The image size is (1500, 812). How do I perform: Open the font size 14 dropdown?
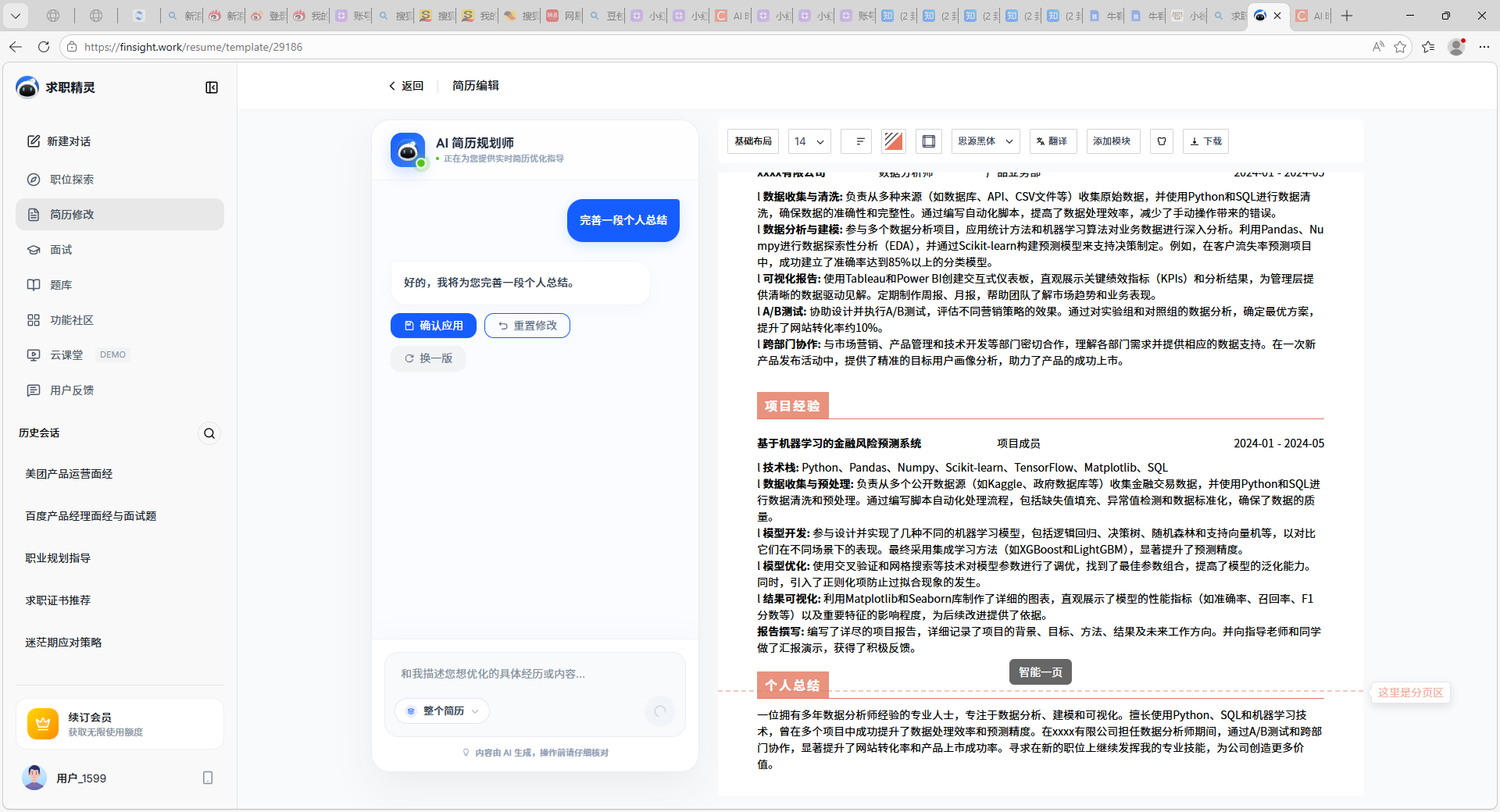809,141
